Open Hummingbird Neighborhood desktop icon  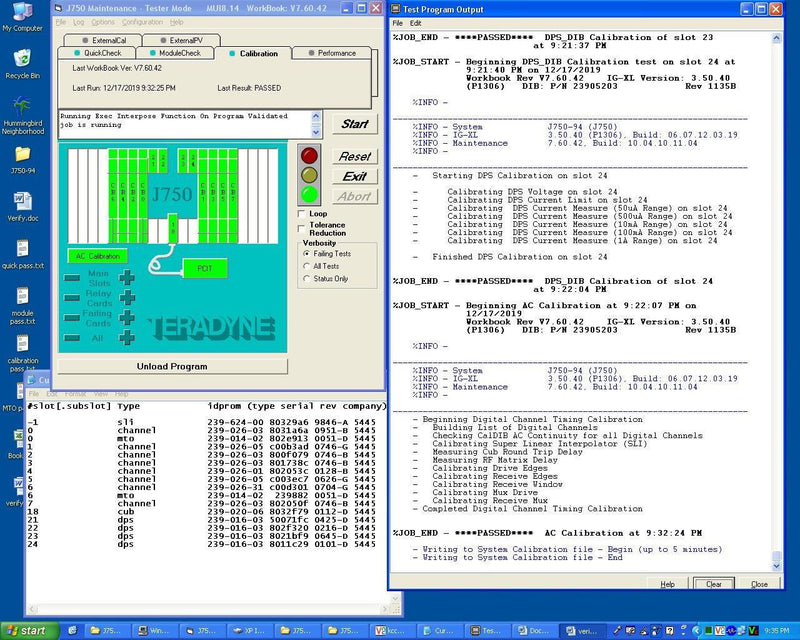pos(22,107)
